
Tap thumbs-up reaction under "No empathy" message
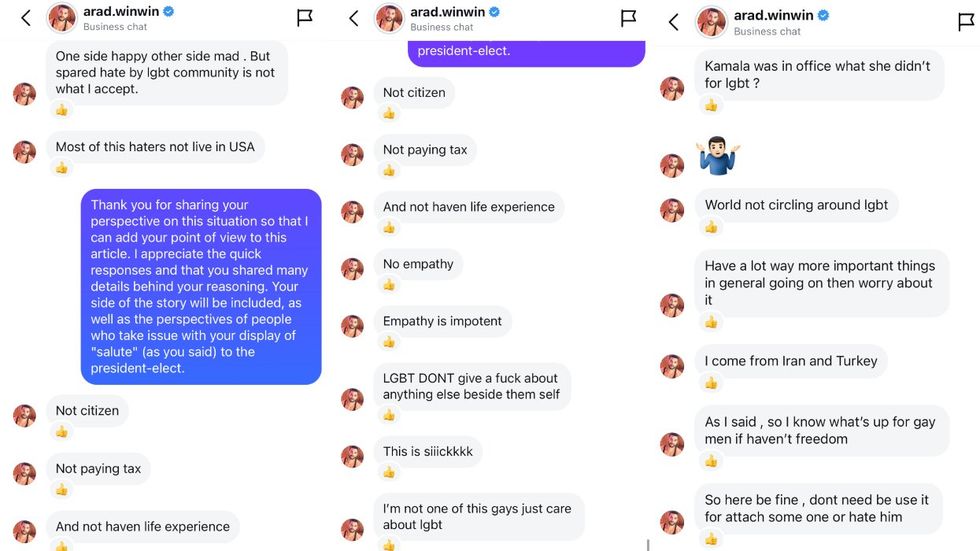click(389, 285)
